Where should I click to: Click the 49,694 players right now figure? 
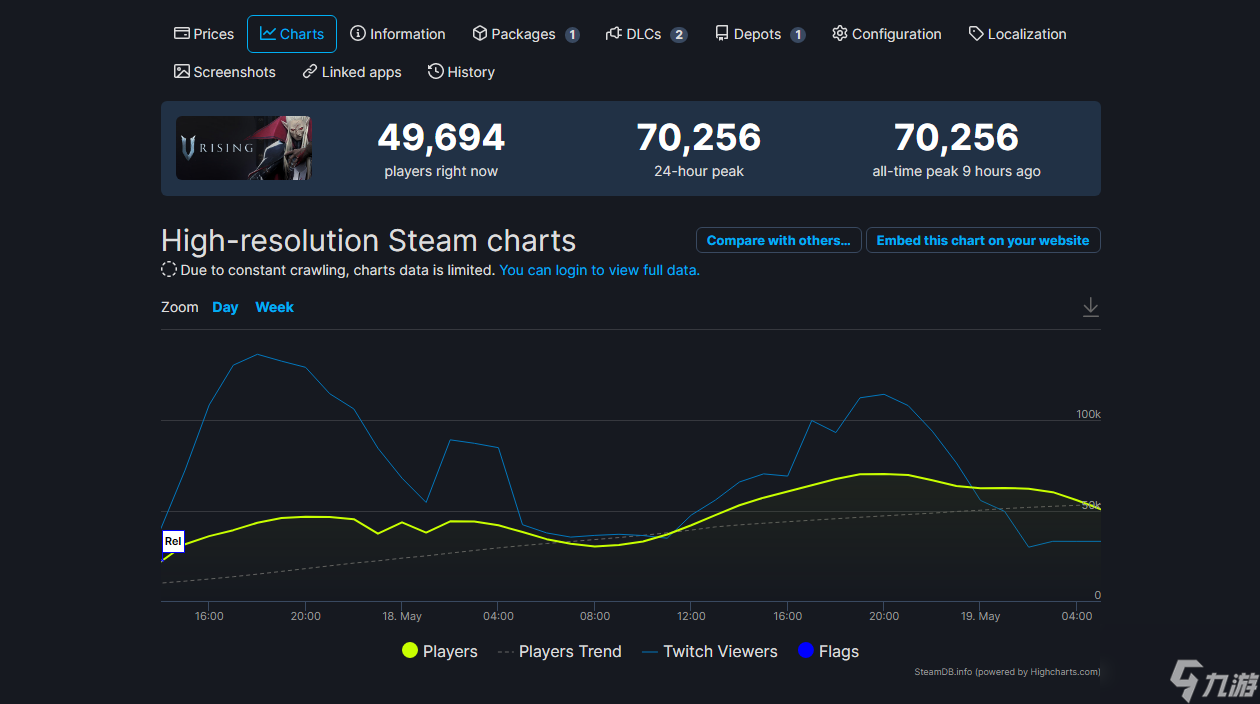[x=441, y=137]
